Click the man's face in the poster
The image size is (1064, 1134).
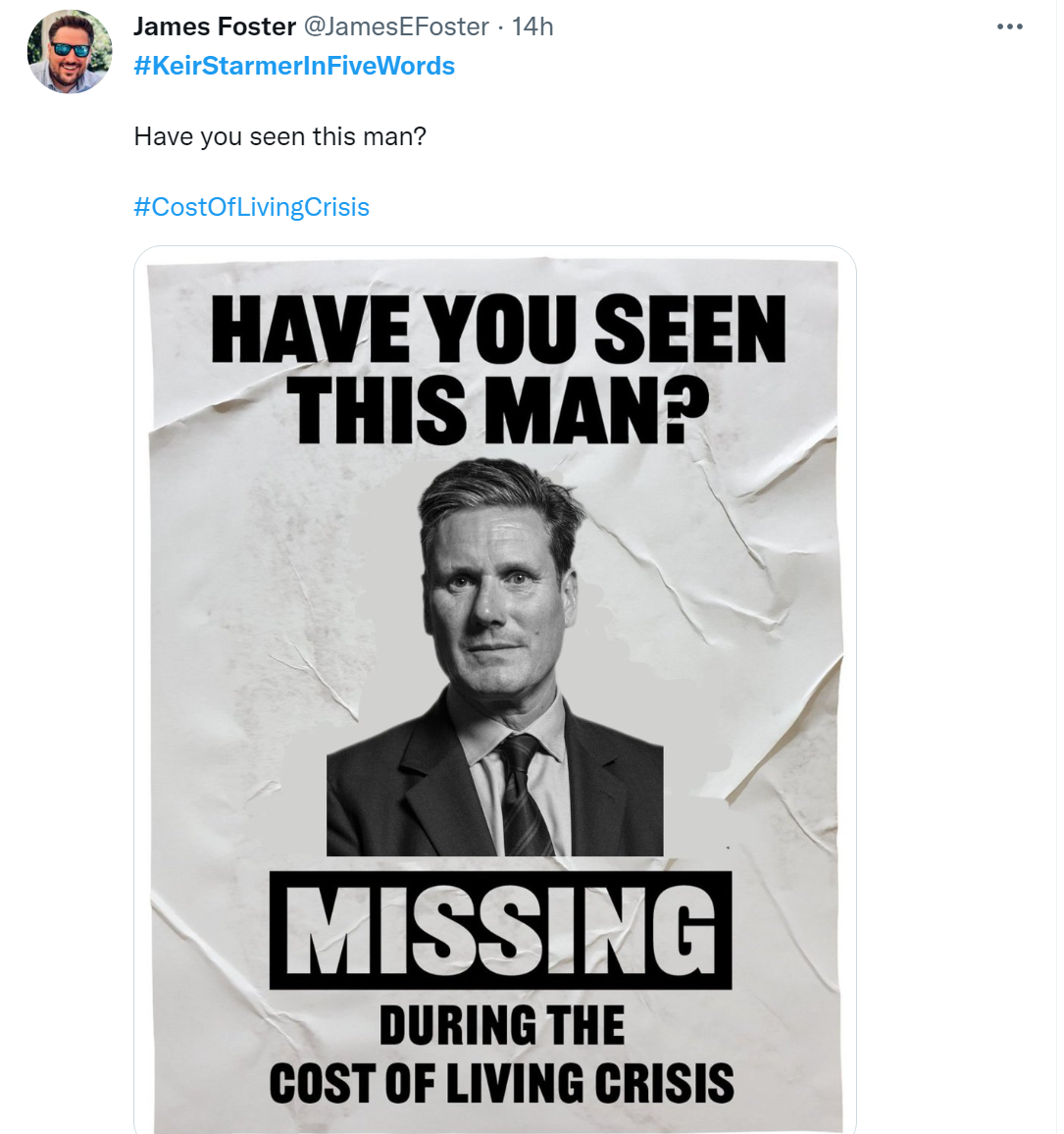[x=495, y=598]
